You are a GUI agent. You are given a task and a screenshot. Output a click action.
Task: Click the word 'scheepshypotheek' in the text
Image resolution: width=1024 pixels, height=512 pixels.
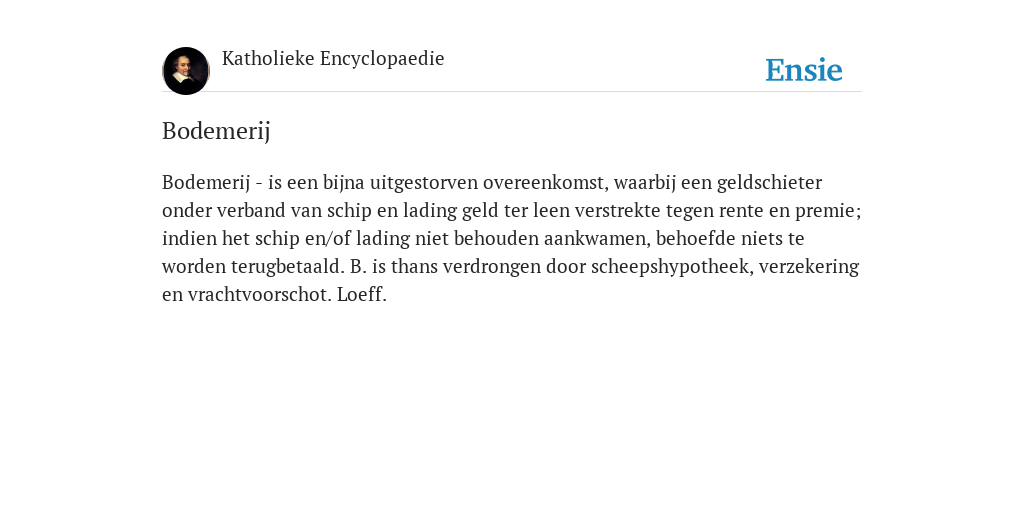coord(669,266)
